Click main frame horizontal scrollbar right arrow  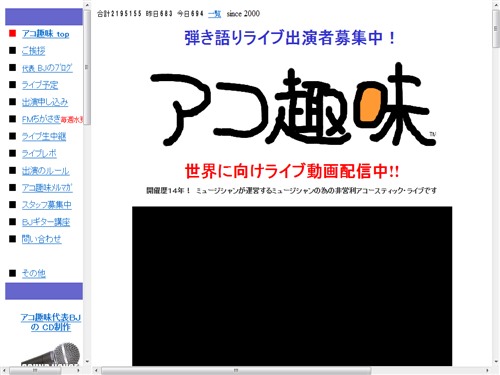[487, 370]
